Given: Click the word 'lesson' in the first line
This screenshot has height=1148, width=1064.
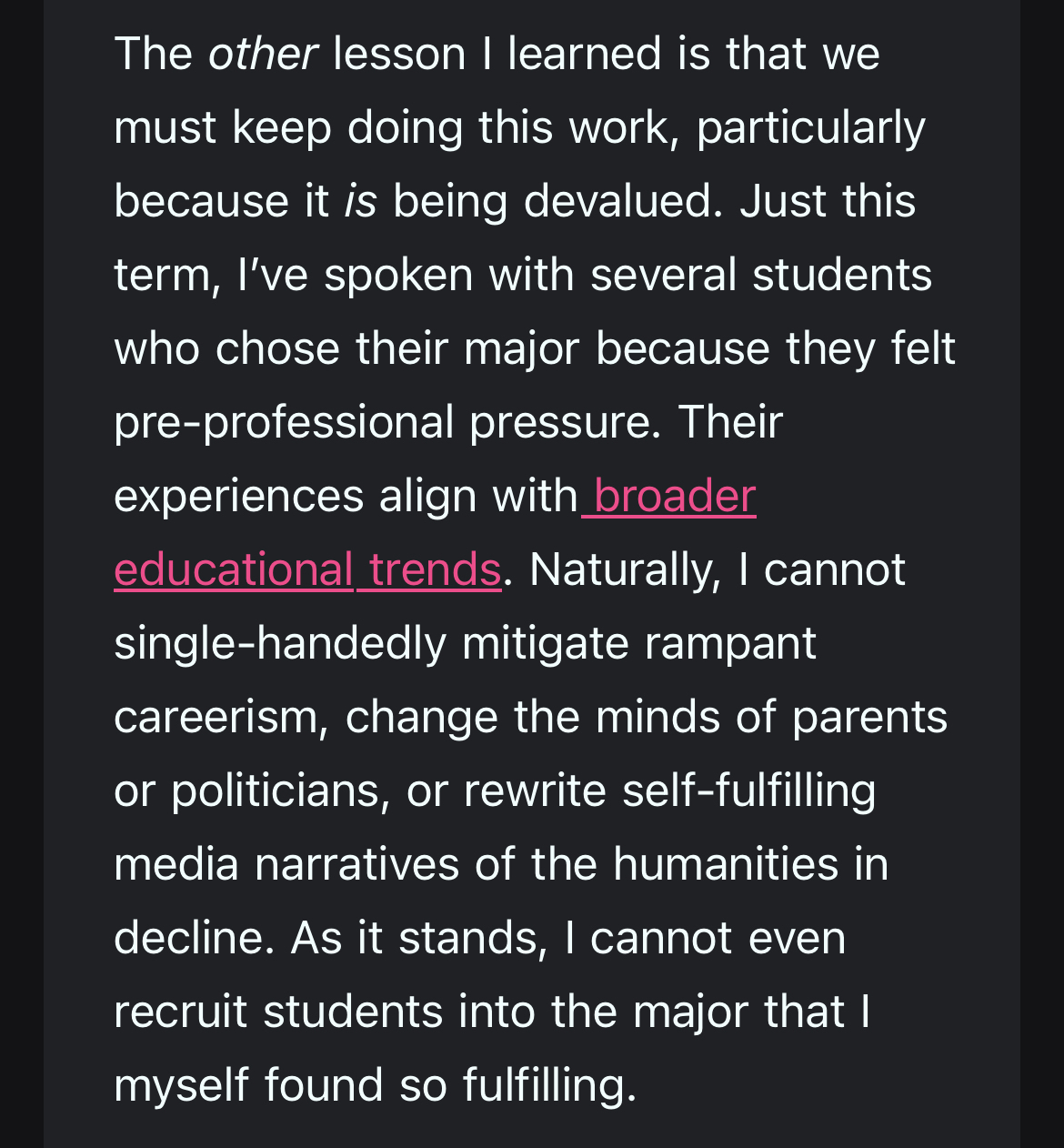Looking at the screenshot, I should point(399,55).
